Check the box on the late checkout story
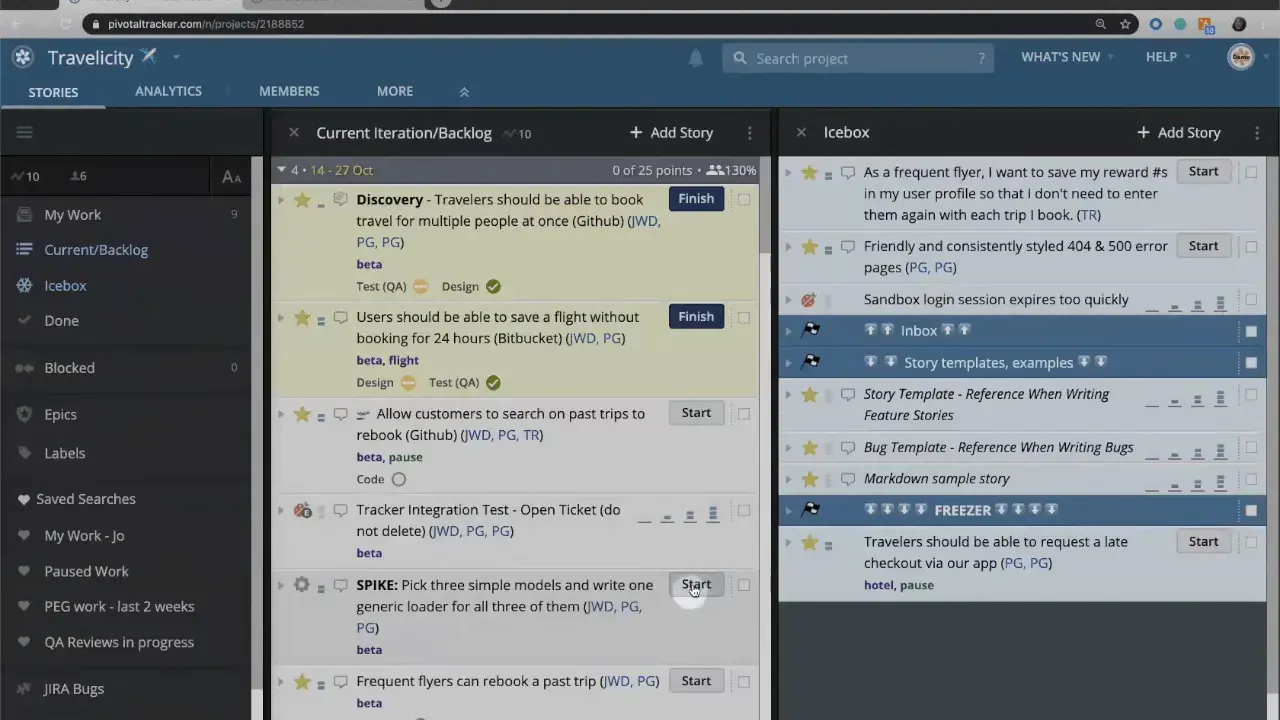This screenshot has height=720, width=1280. point(1251,542)
